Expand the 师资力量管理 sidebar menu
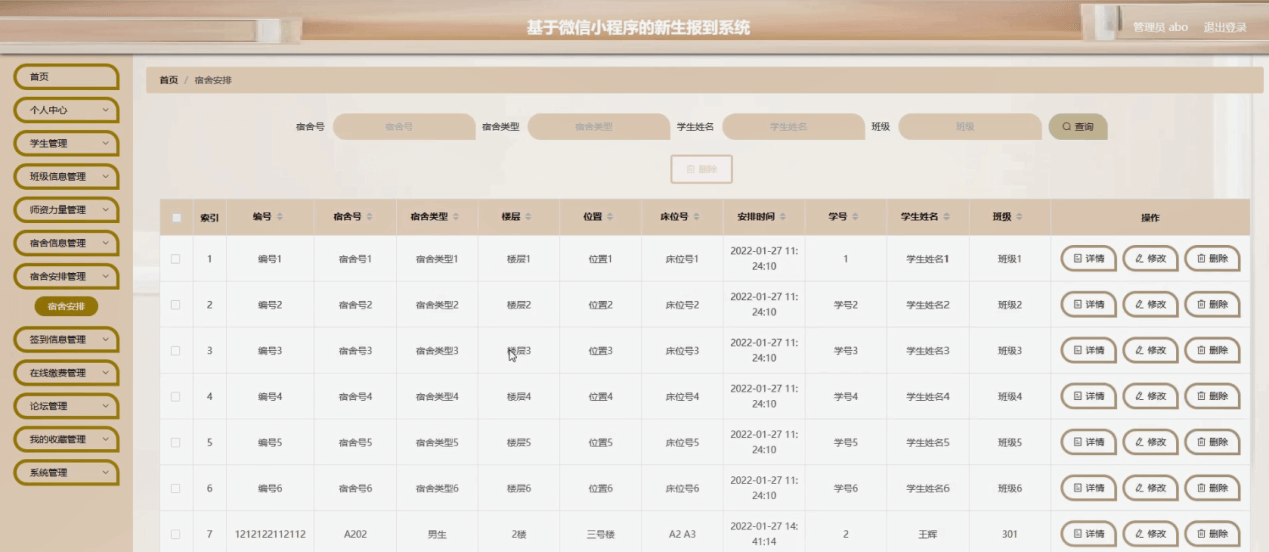This screenshot has height=552, width=1269. [x=66, y=210]
